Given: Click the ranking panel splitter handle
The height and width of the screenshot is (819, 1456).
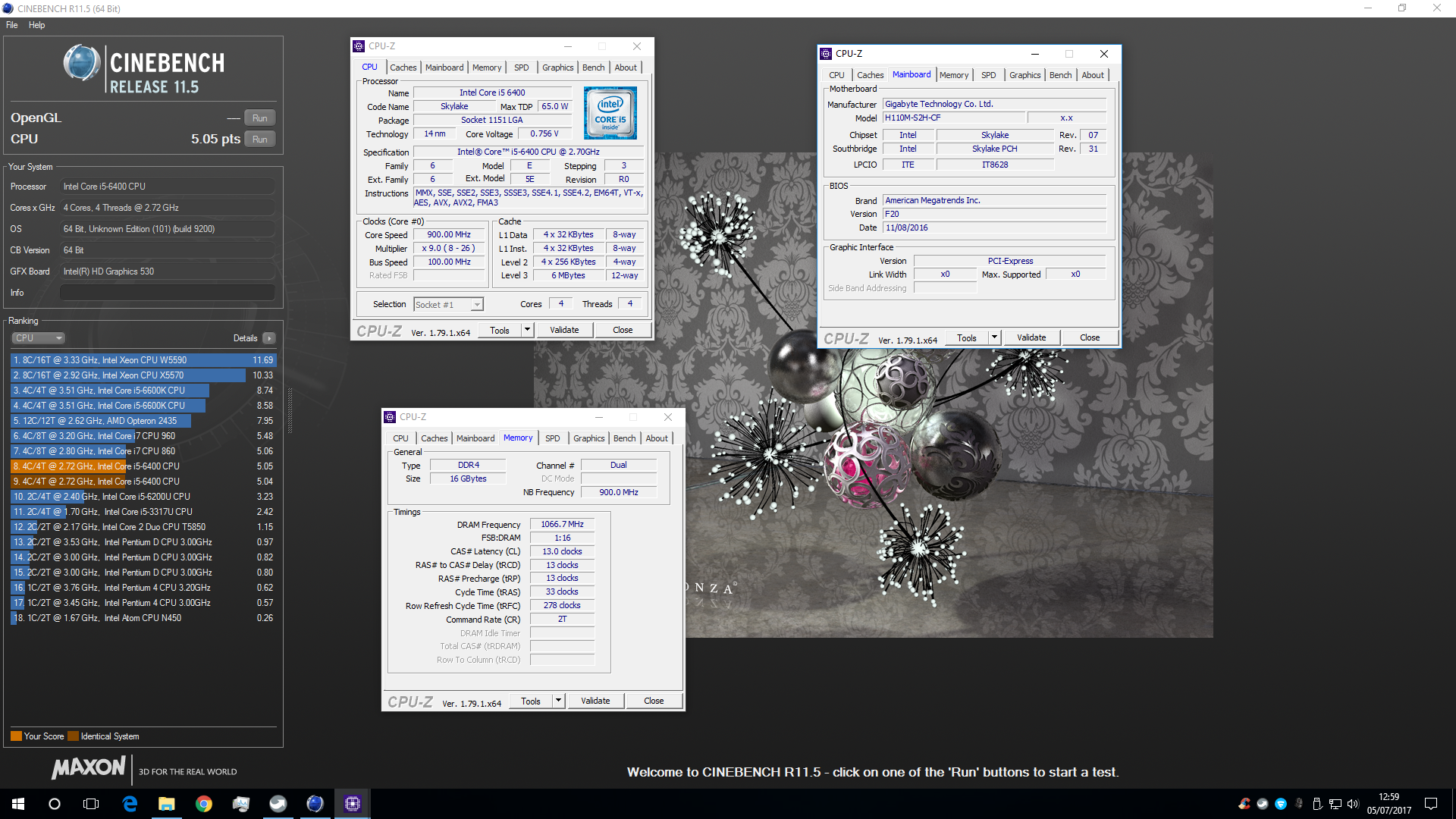Looking at the screenshot, I should tap(290, 410).
